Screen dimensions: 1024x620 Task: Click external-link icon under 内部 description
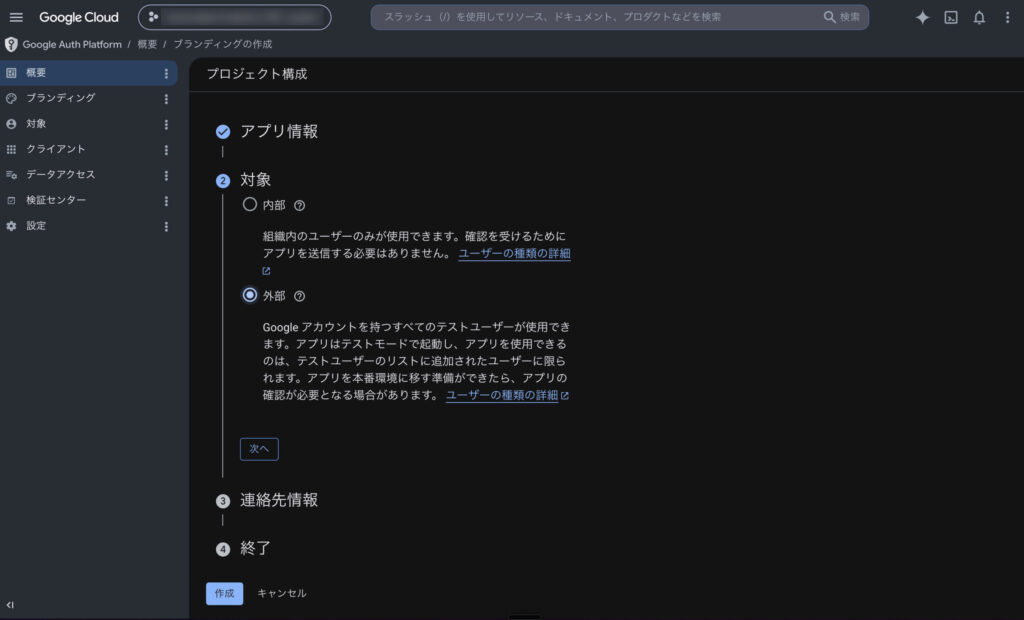(266, 270)
